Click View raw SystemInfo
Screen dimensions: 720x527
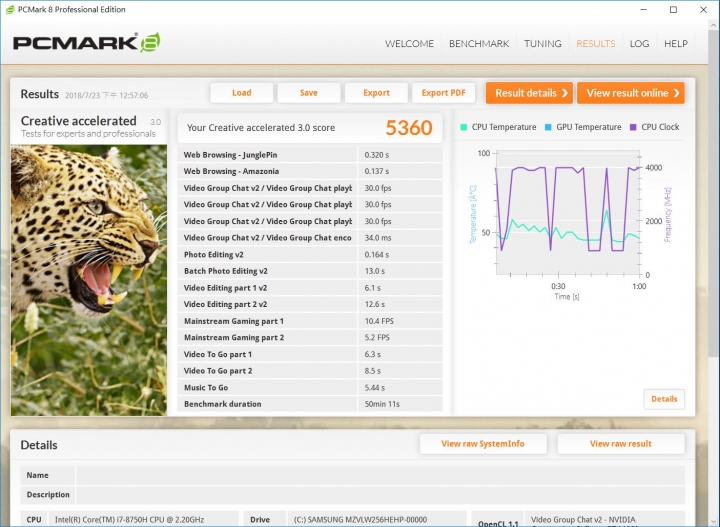[x=483, y=444]
